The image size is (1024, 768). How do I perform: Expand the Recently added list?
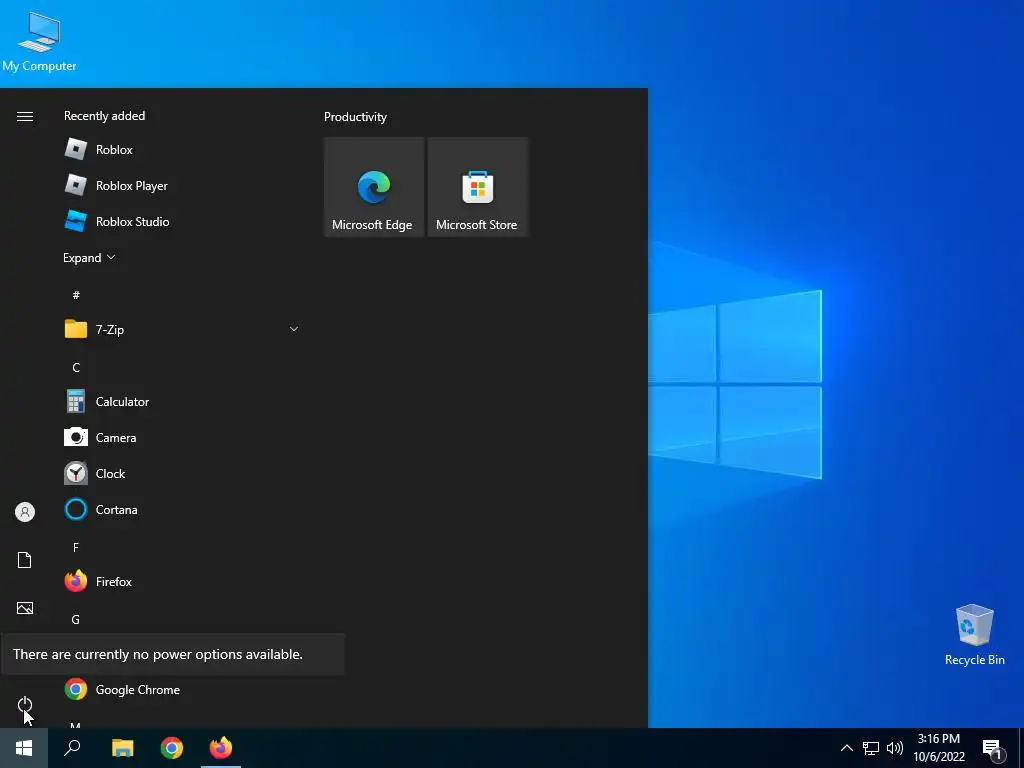click(x=89, y=257)
